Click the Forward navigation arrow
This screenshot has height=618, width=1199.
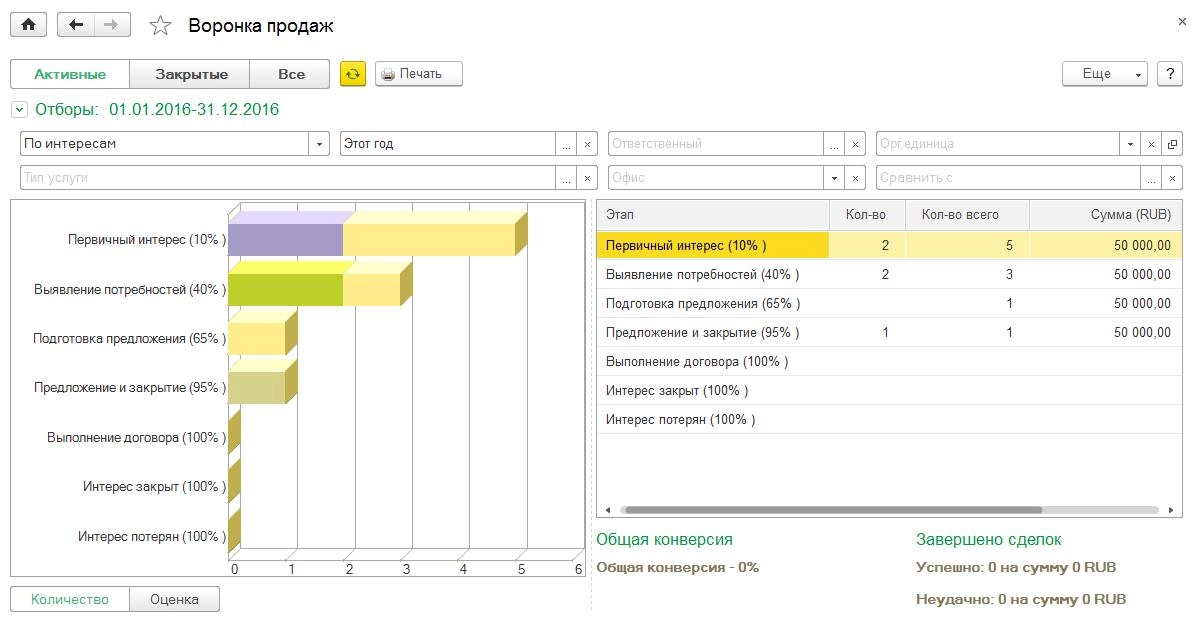point(112,24)
